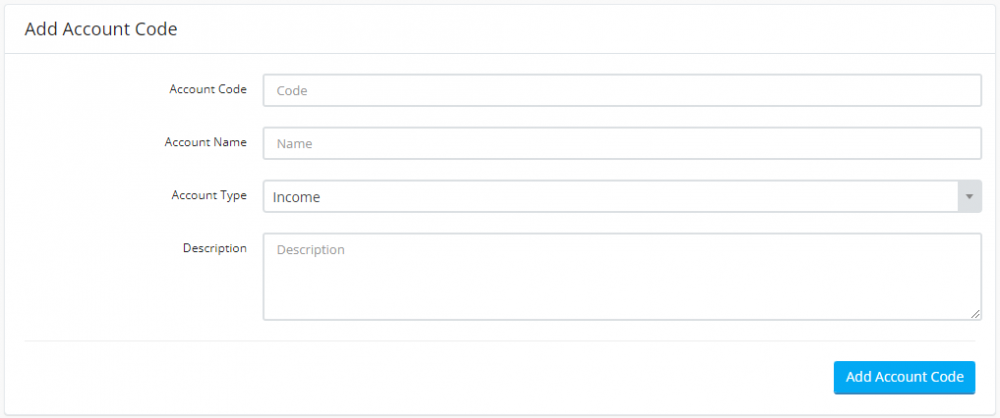
Task: Click the Account Code input field
Action: (x=621, y=90)
